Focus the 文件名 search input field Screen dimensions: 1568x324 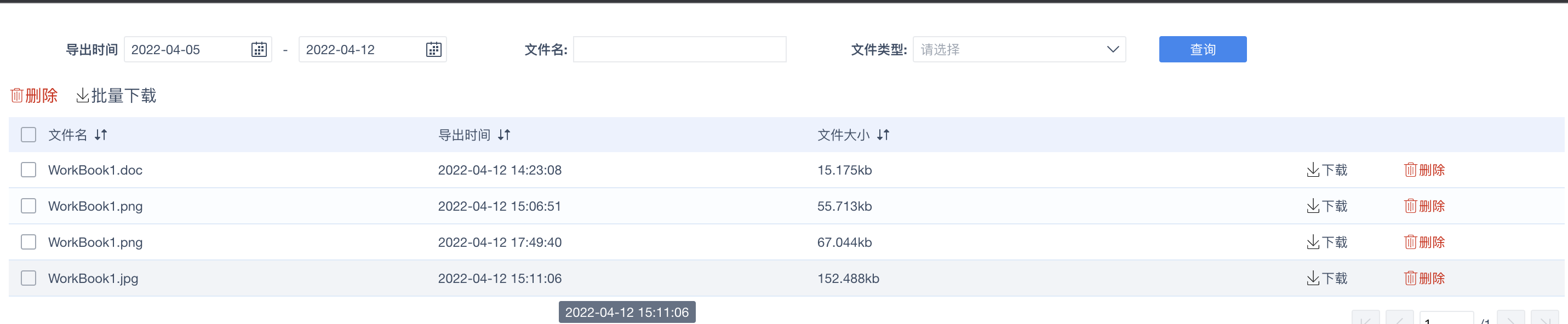(x=679, y=49)
